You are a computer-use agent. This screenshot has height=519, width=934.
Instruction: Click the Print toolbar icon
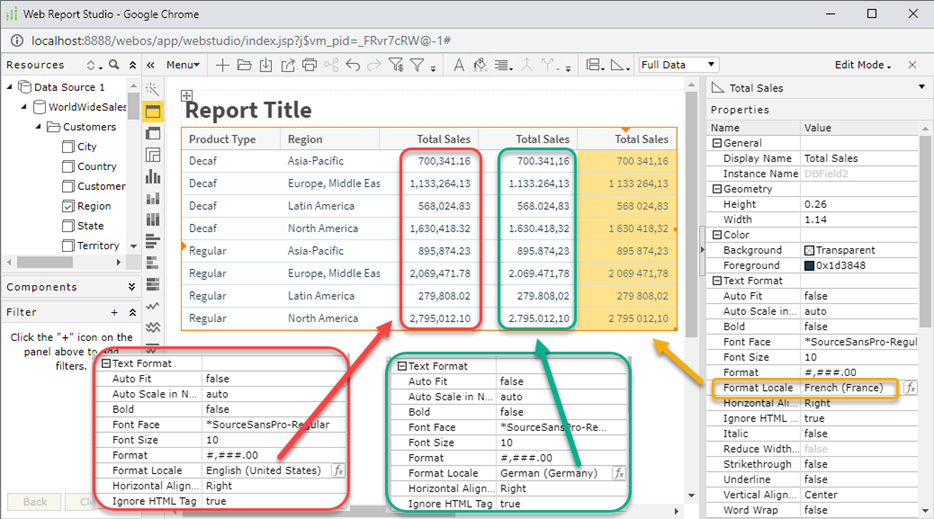[x=309, y=65]
